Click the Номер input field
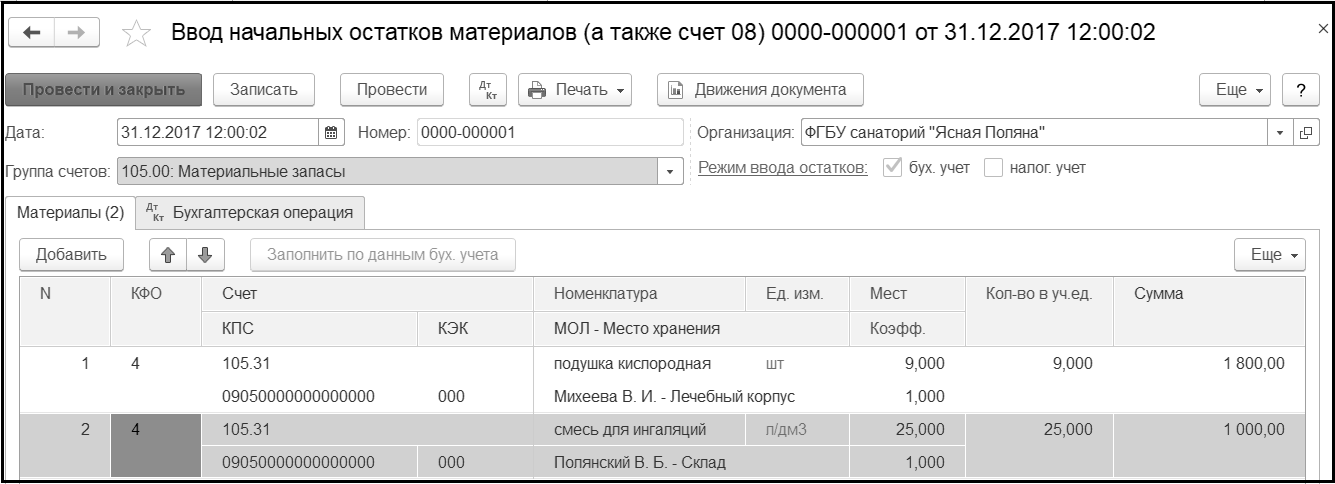 tap(549, 133)
